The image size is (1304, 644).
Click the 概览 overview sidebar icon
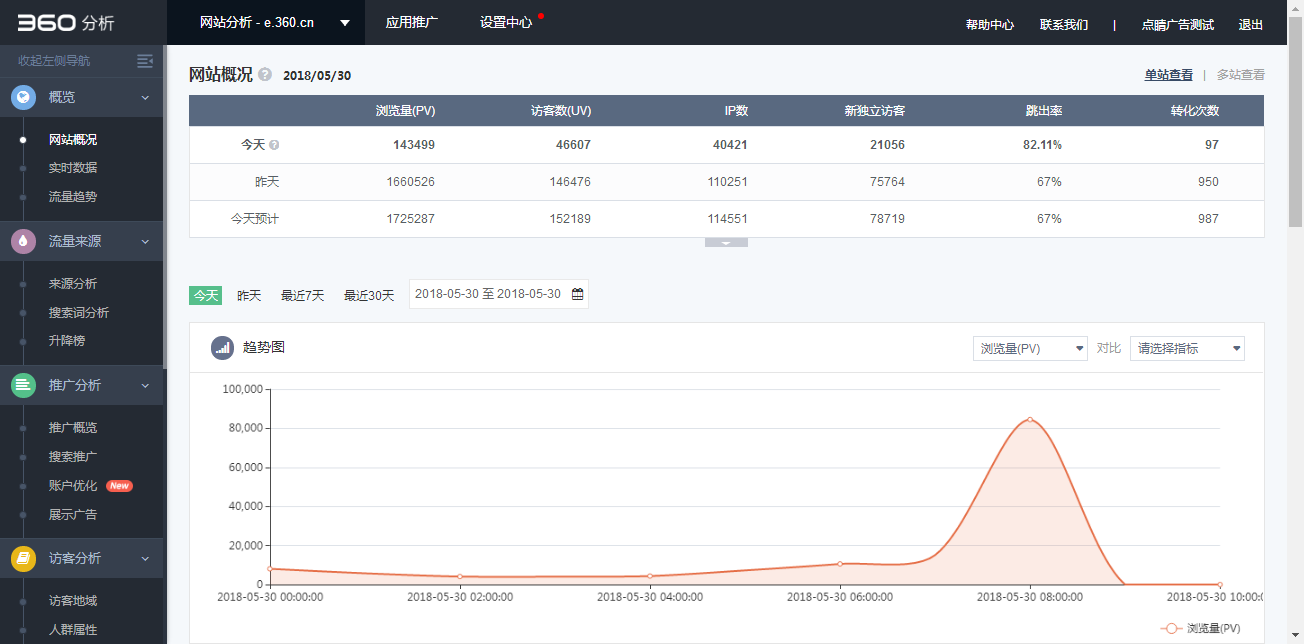(23, 97)
